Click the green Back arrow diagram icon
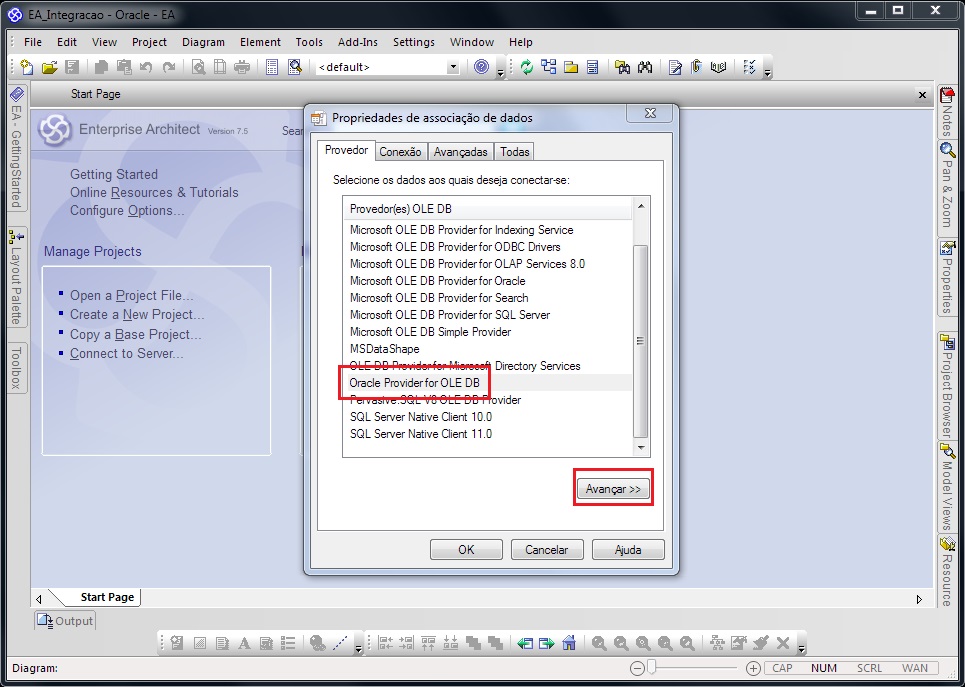Image resolution: width=965 pixels, height=687 pixels. point(524,644)
